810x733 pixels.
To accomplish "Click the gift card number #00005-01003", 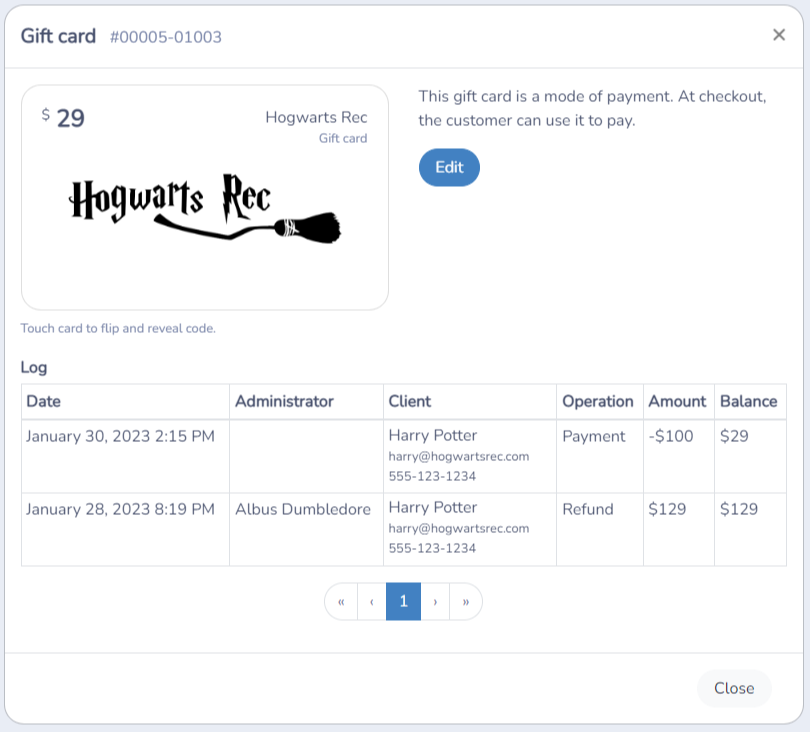I will pyautogui.click(x=166, y=37).
